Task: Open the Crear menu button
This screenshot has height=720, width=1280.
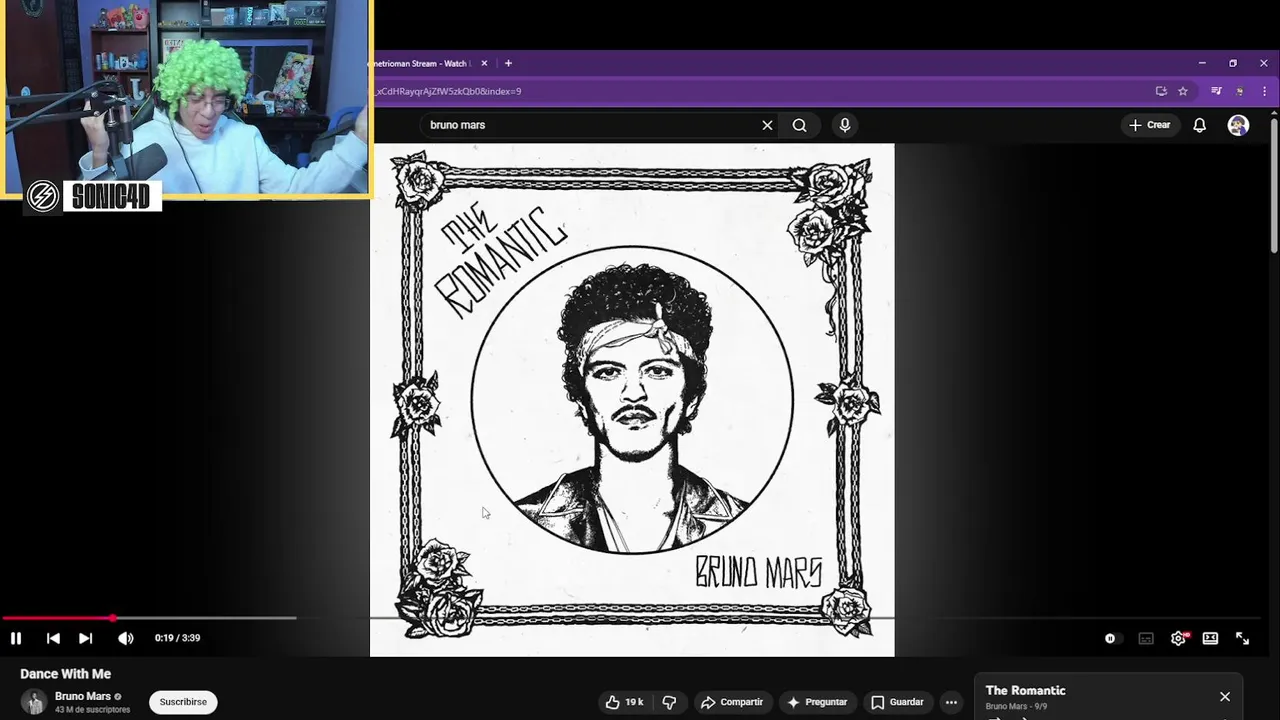Action: point(1150,125)
